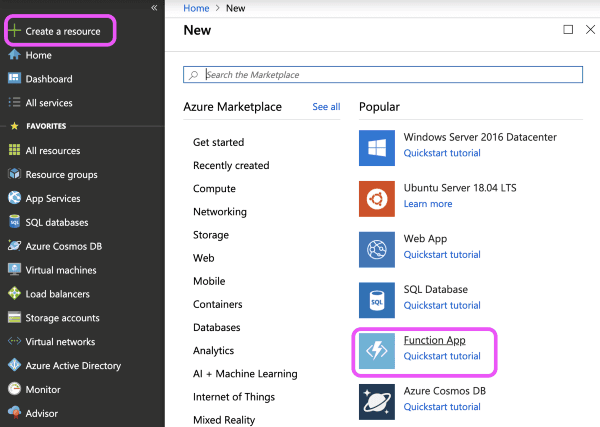Open the Databases category
This screenshot has height=427, width=600.
(217, 328)
